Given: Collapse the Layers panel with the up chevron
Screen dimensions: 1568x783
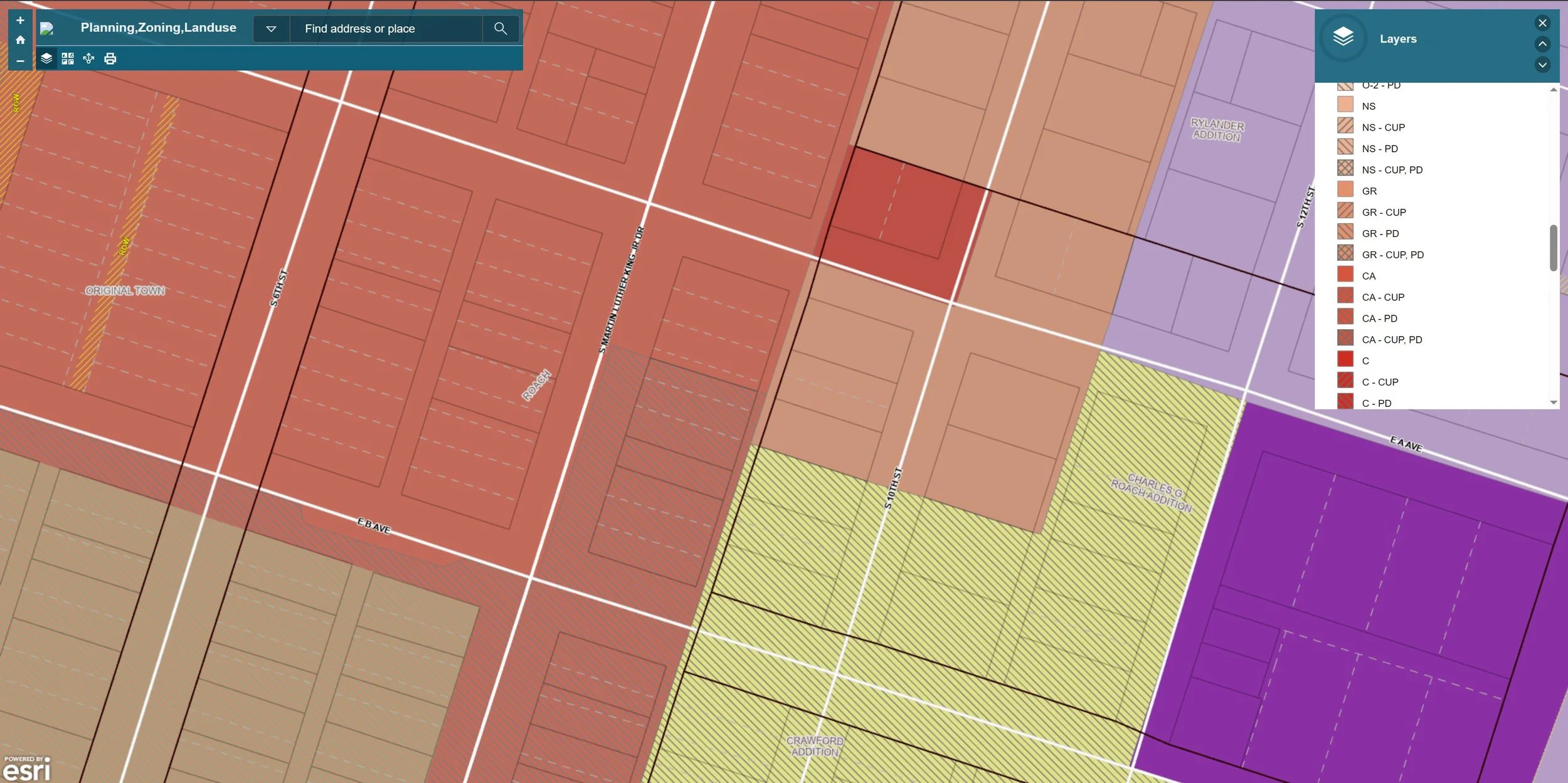Looking at the screenshot, I should (1542, 44).
